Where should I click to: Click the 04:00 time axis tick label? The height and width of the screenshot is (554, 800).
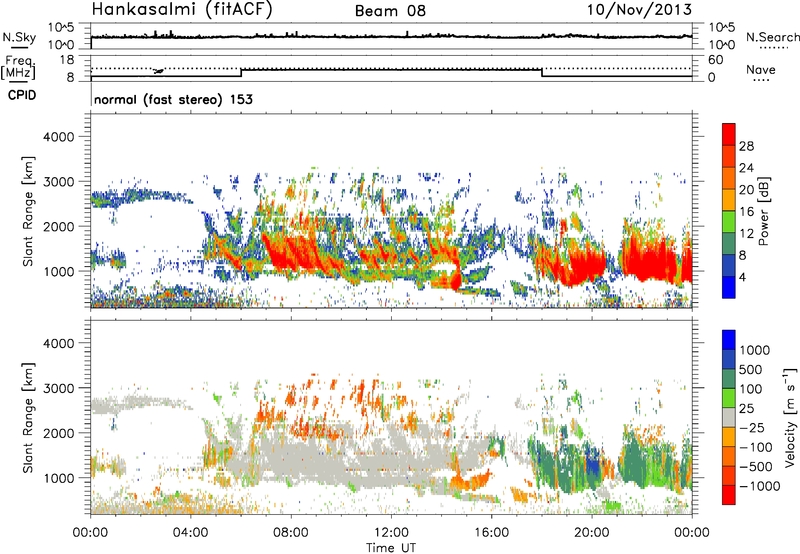click(190, 533)
